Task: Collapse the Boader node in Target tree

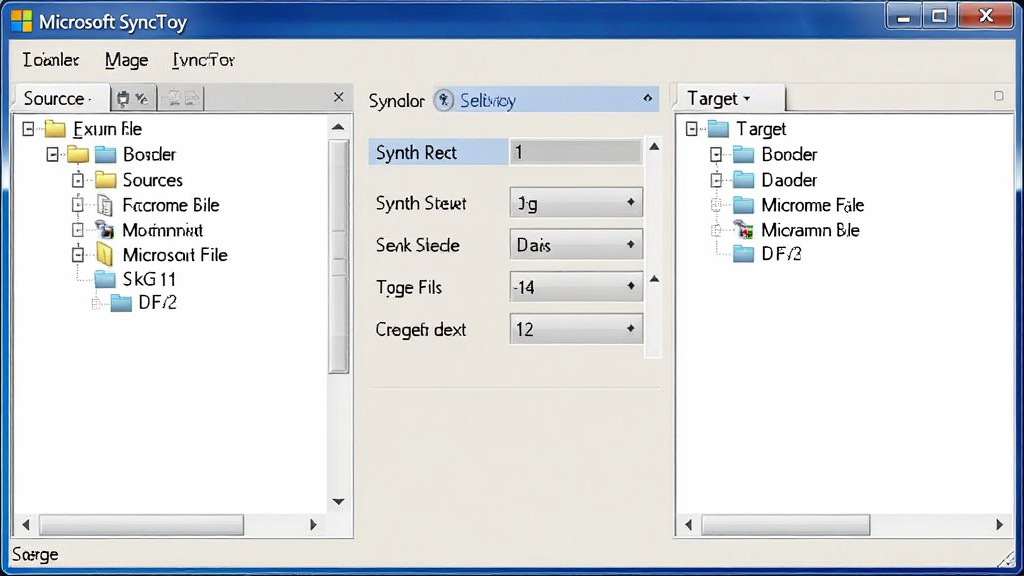Action: 716,155
